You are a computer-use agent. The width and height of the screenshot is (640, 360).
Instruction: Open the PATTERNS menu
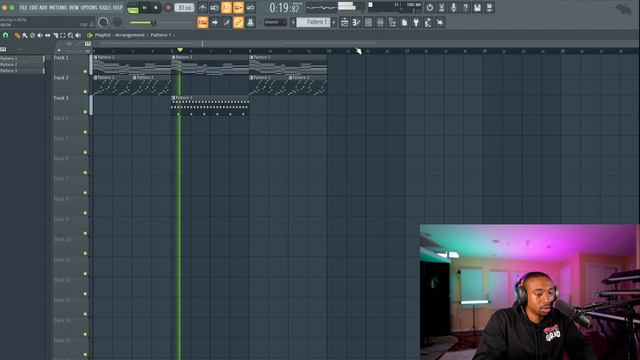click(x=58, y=7)
